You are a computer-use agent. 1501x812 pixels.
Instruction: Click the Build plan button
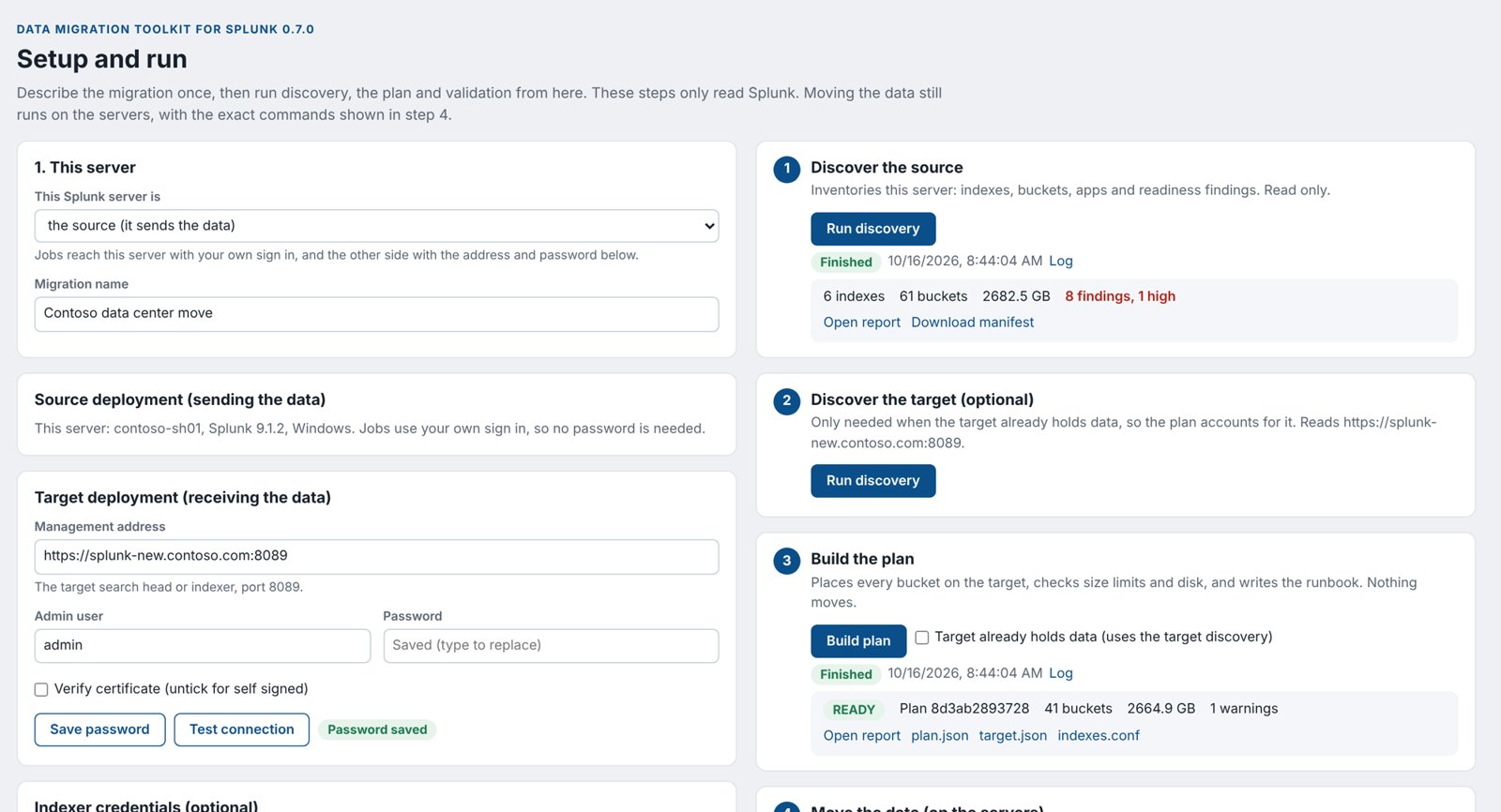(x=858, y=641)
